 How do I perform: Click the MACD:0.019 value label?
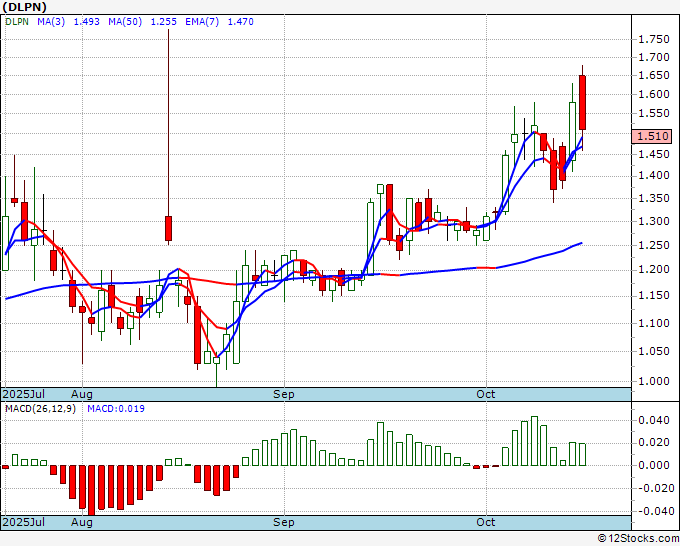click(x=116, y=409)
